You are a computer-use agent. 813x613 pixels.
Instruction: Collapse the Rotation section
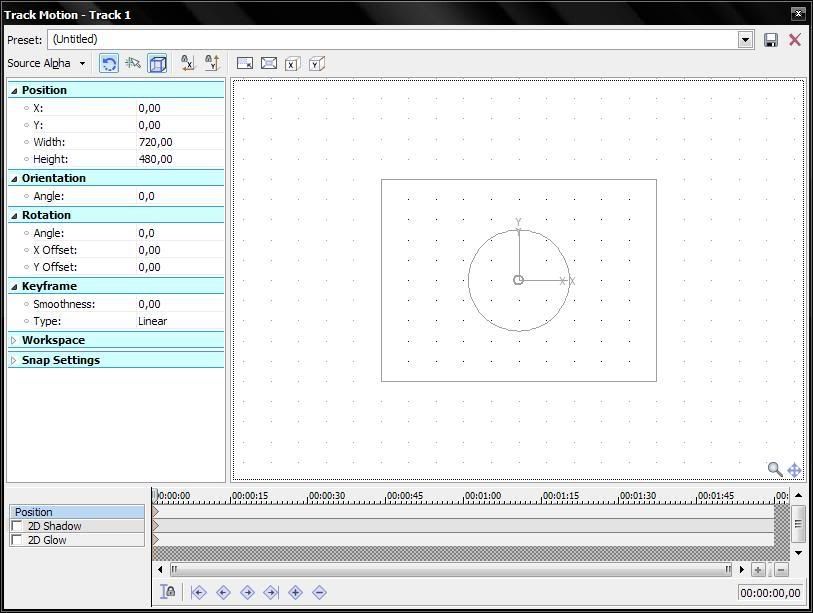coord(14,216)
